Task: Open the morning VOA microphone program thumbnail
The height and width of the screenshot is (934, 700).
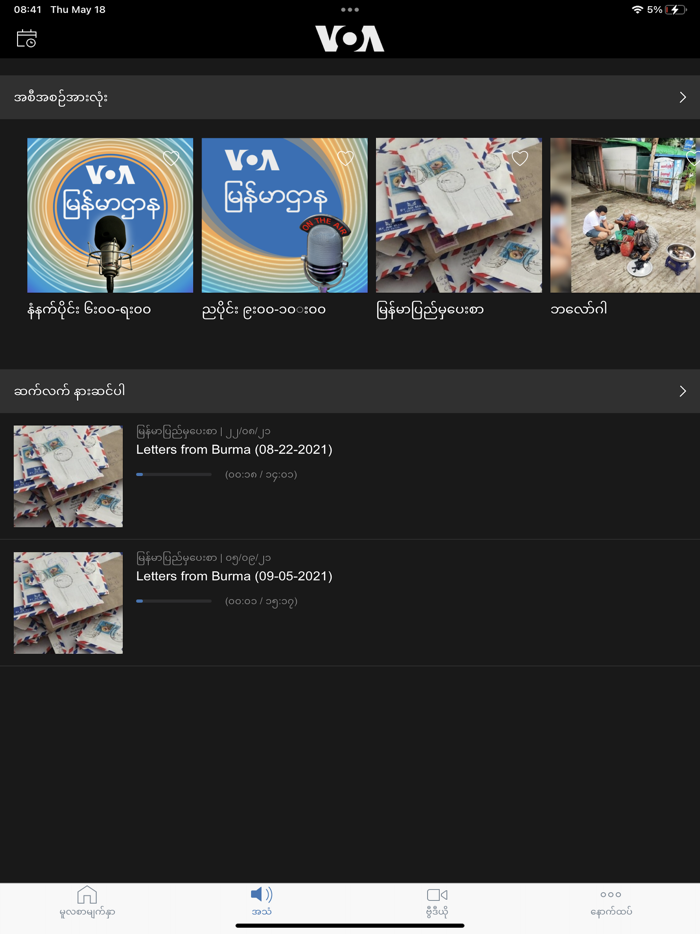Action: pyautogui.click(x=110, y=215)
